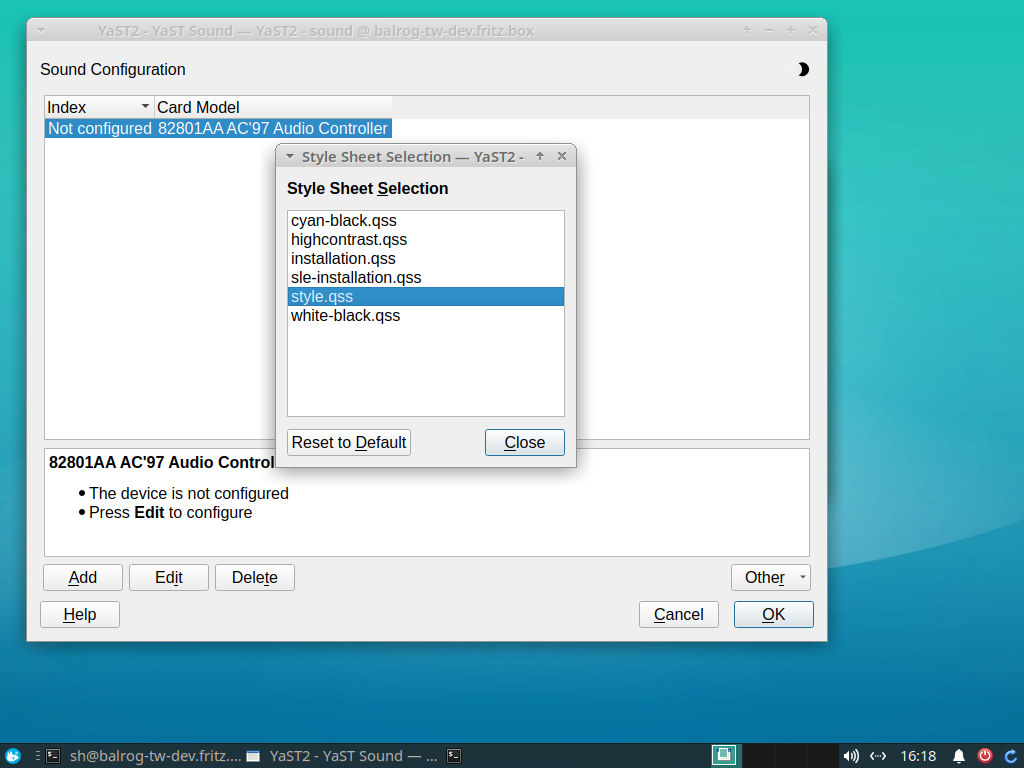Click the red power button tray icon
Image resolution: width=1024 pixels, height=768 pixels.
coord(985,756)
